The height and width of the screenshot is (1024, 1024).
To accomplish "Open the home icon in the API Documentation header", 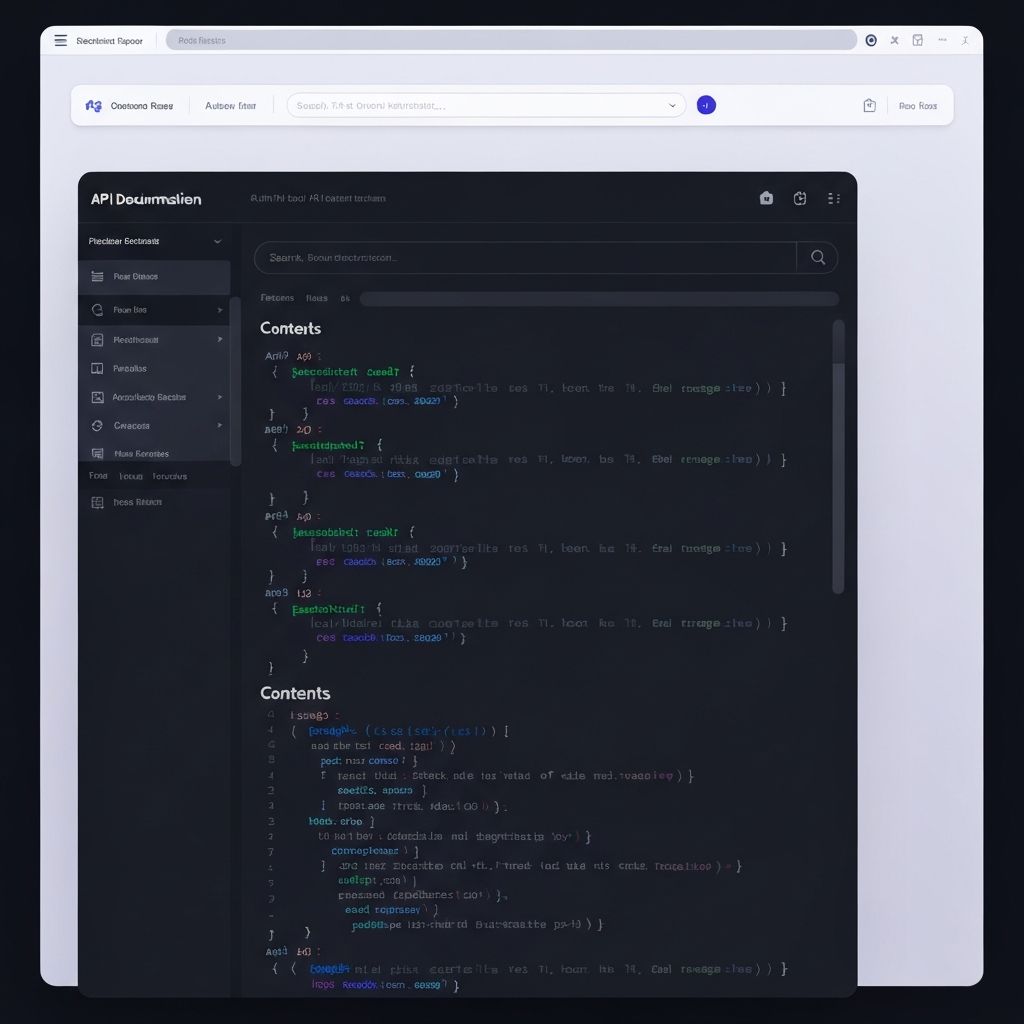I will point(766,198).
